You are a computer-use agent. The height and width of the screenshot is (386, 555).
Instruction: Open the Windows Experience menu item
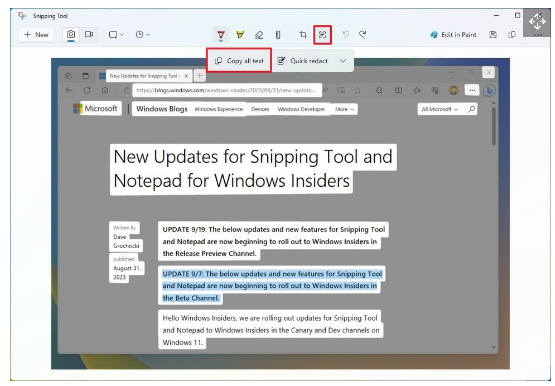218,109
